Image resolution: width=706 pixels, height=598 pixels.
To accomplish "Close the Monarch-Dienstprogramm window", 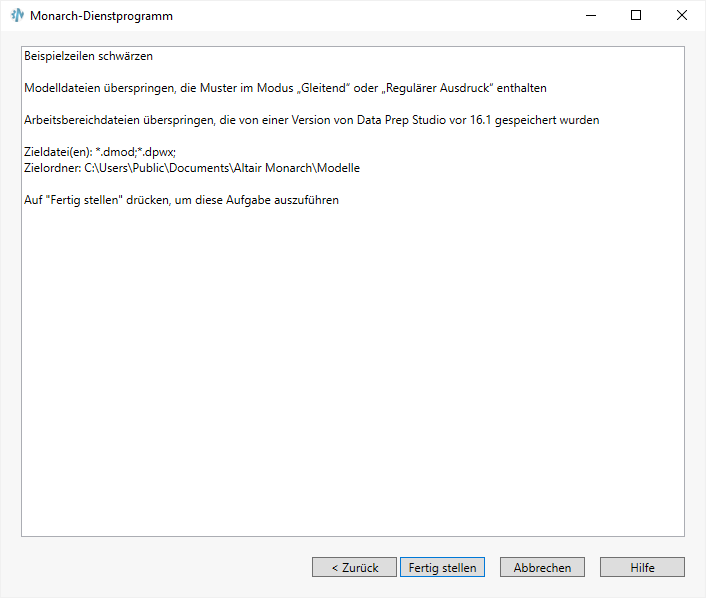I will click(682, 15).
